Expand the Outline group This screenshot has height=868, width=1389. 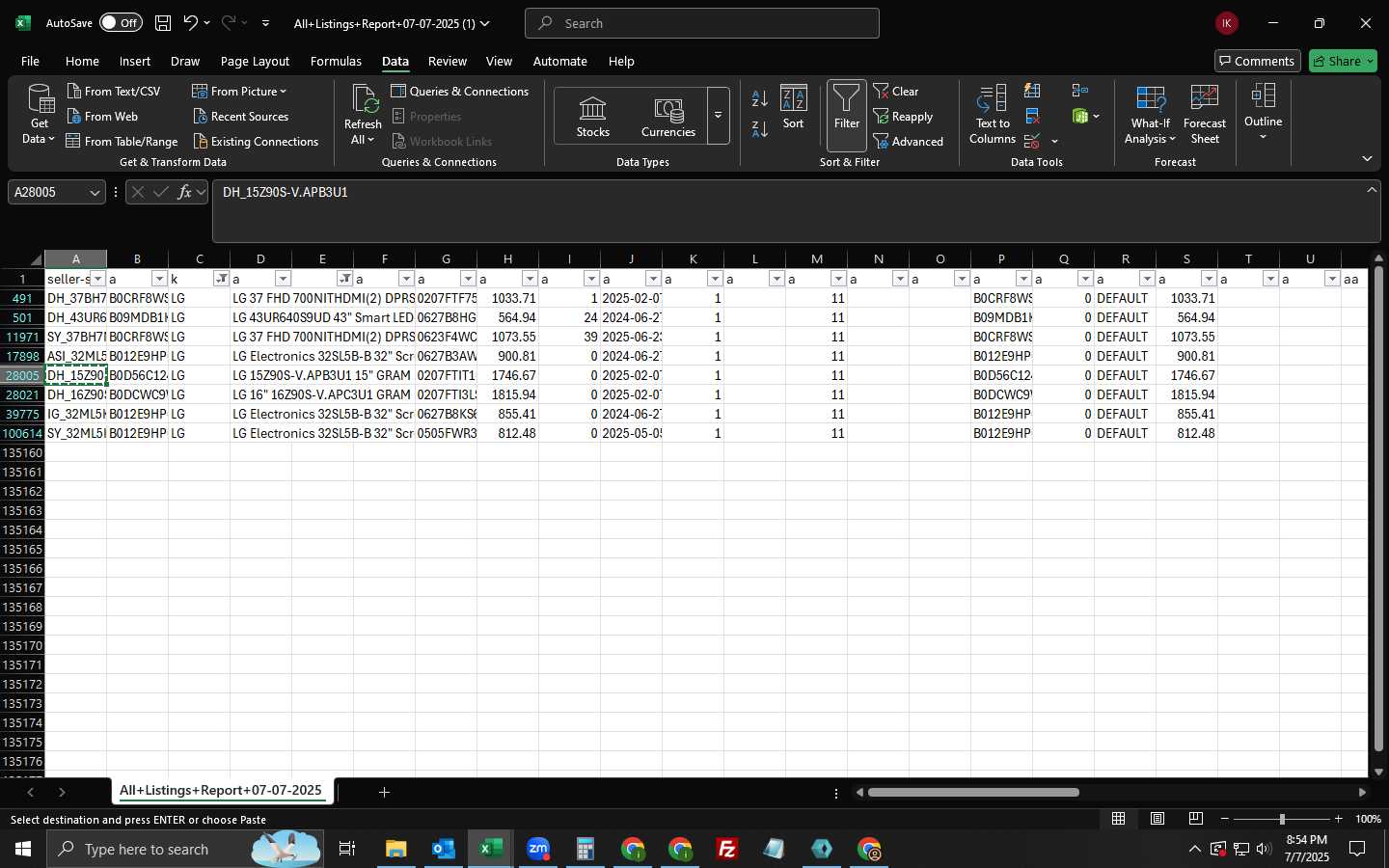[1263, 112]
